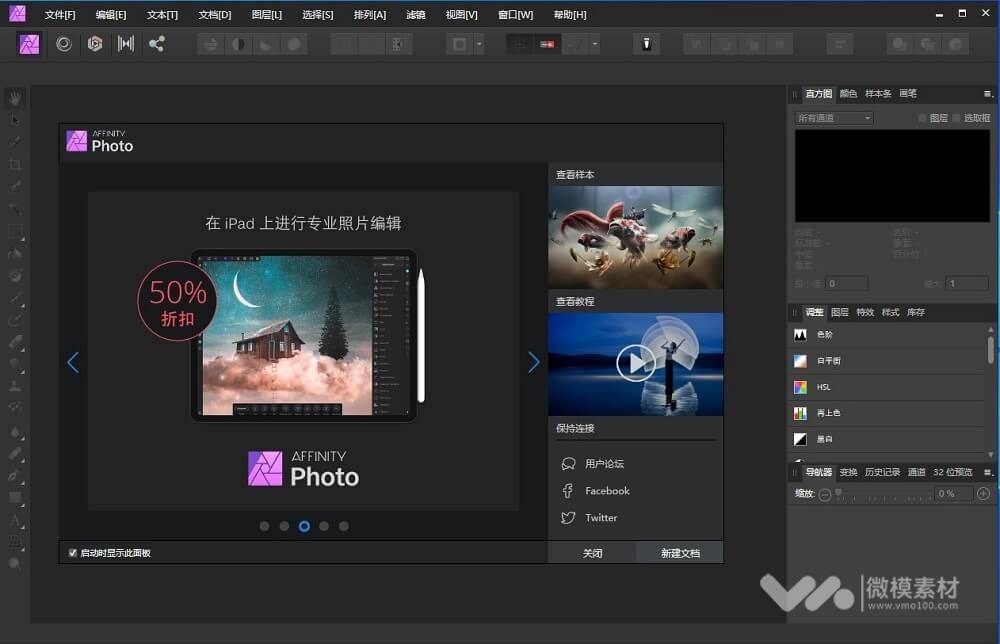Choose the 白平衡 adjustment
This screenshot has width=1000, height=644.
point(890,361)
